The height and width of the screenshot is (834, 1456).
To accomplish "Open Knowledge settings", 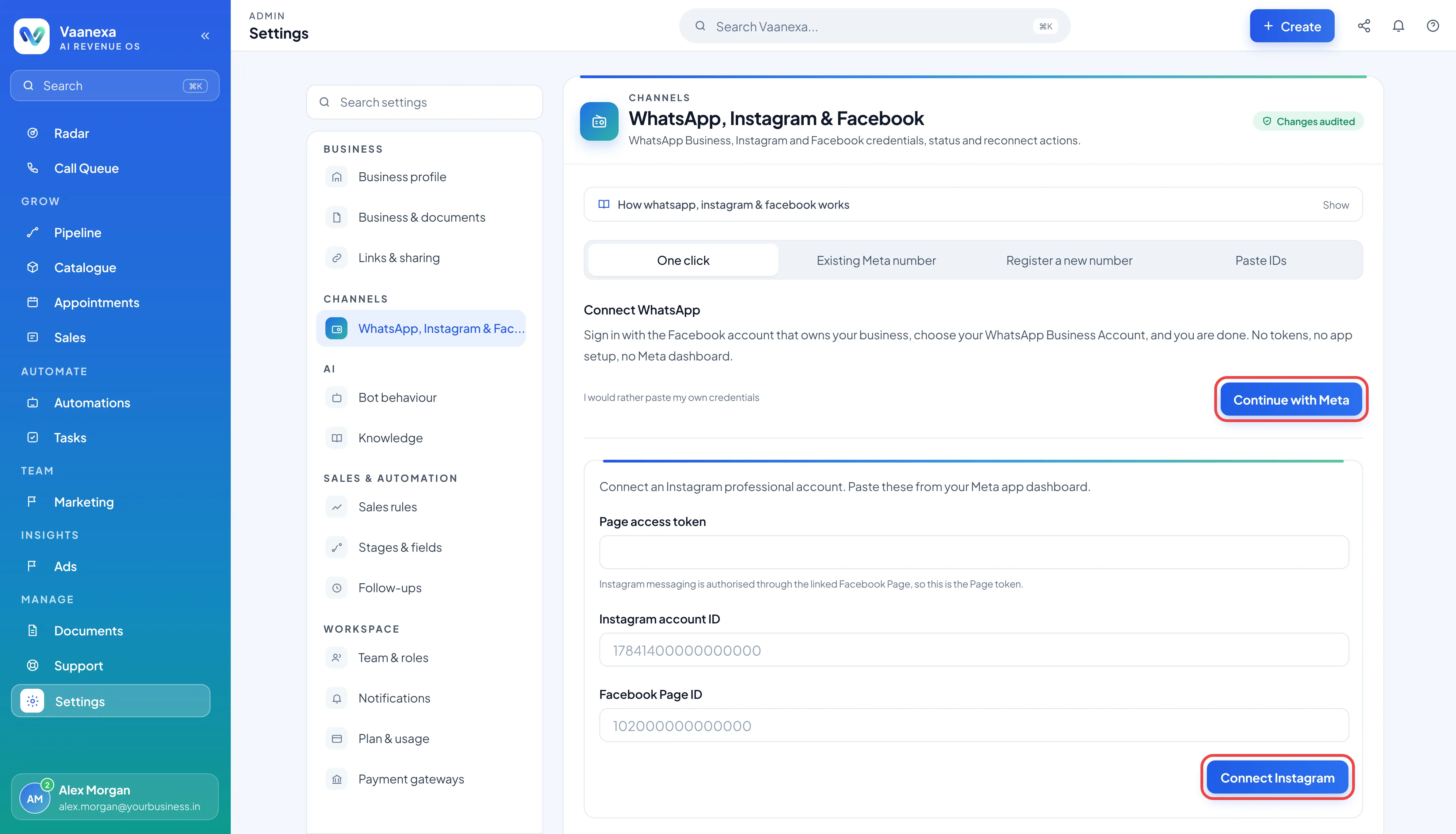I will pos(421,438).
